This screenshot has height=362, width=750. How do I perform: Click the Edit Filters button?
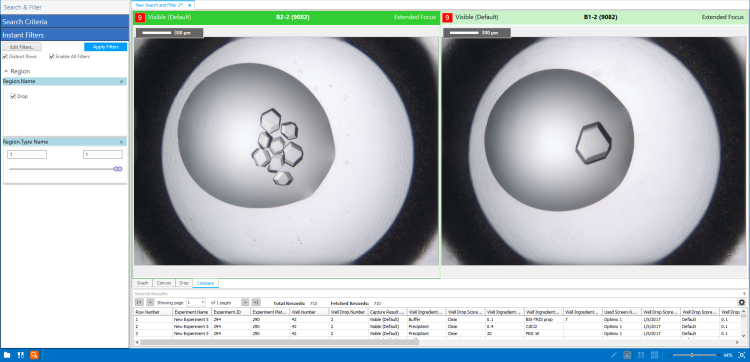[22, 47]
